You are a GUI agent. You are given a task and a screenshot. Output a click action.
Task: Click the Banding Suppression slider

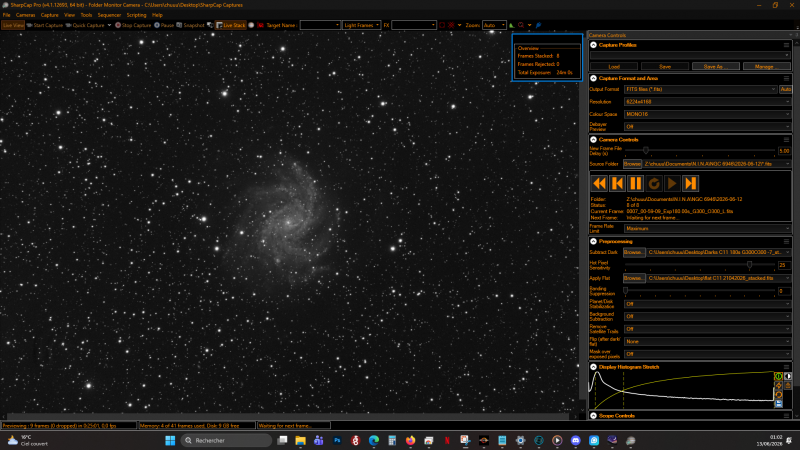point(700,291)
